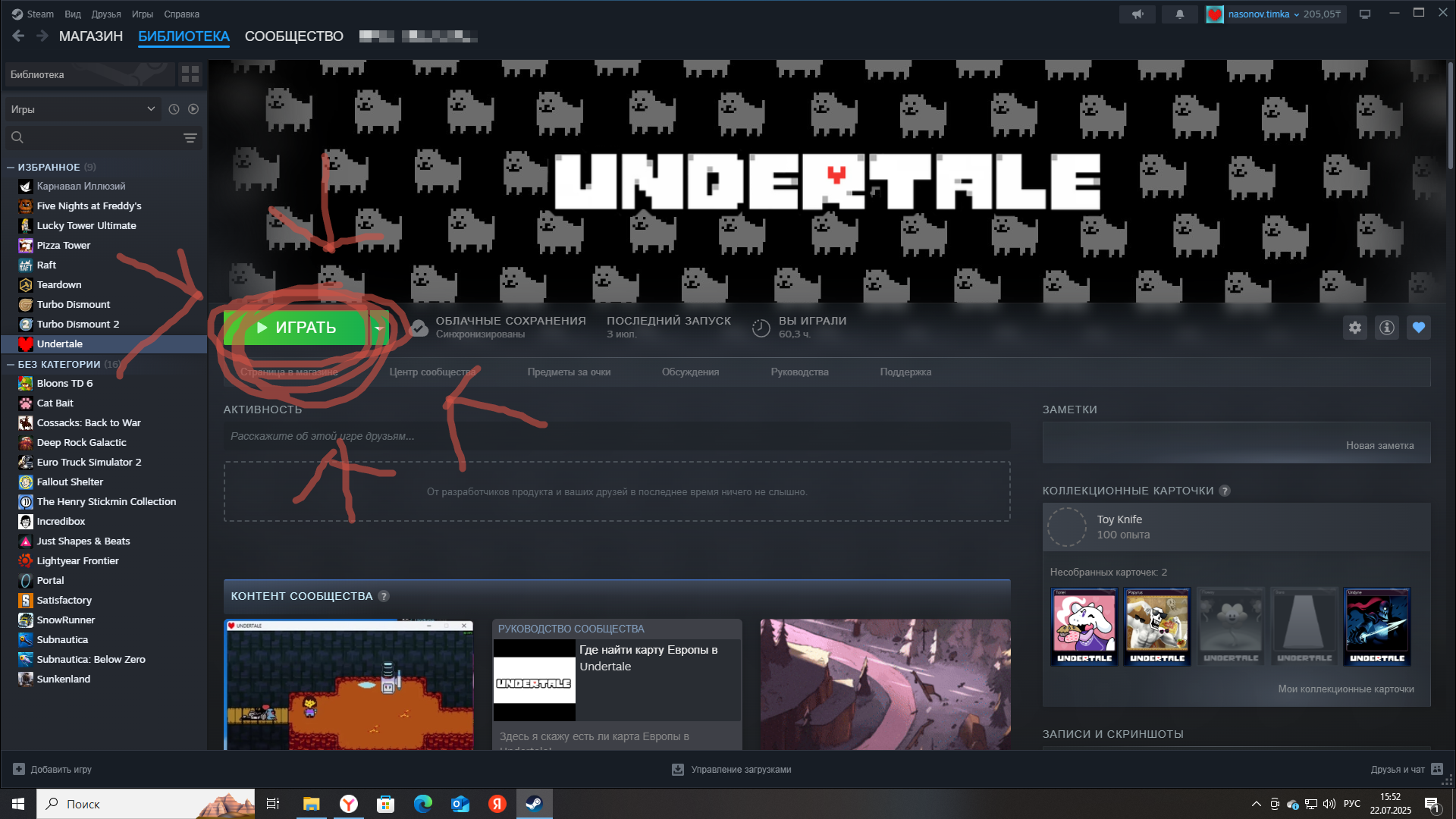Go forward with the navigation arrow

[x=42, y=36]
